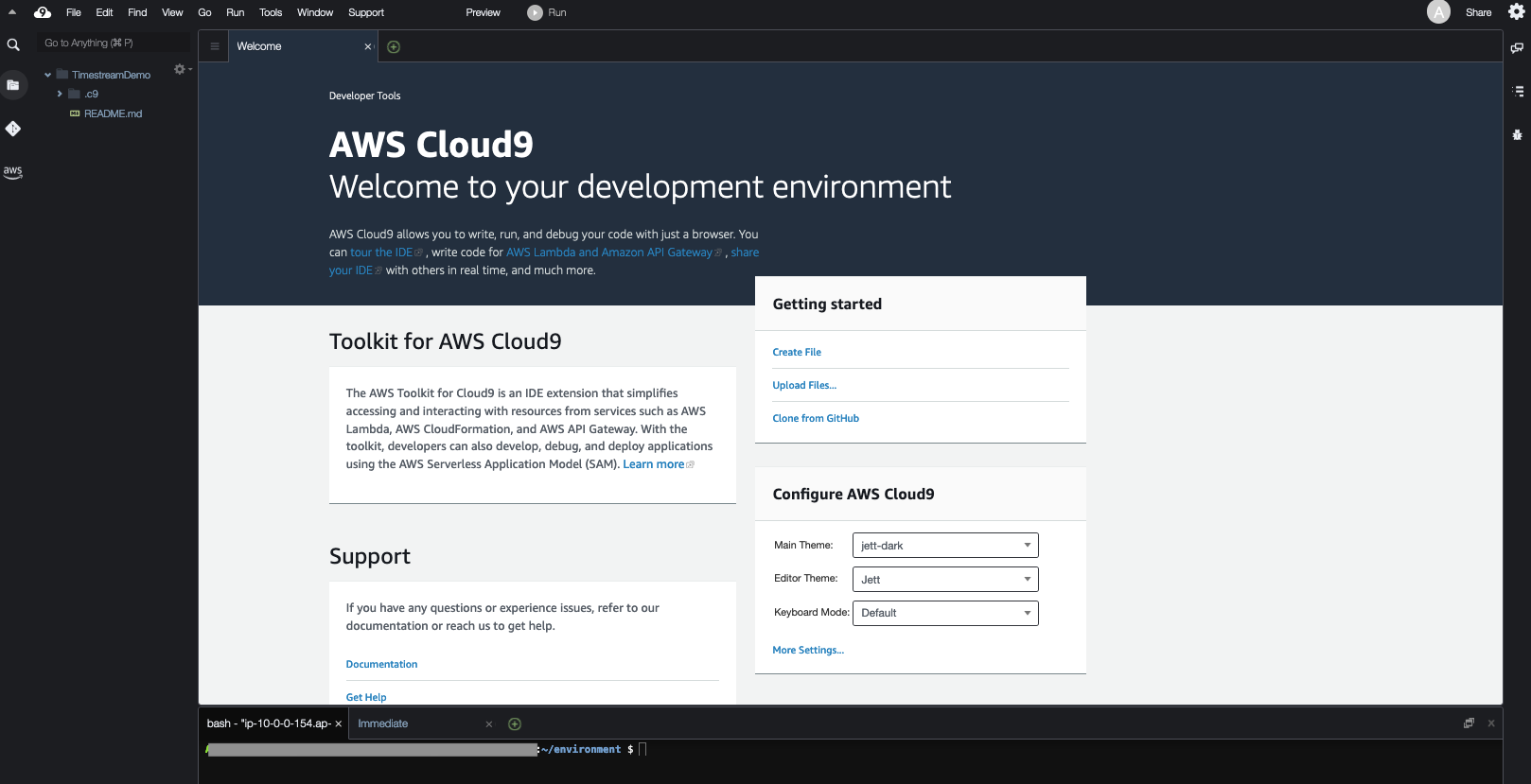Open the Documentation link

point(381,665)
